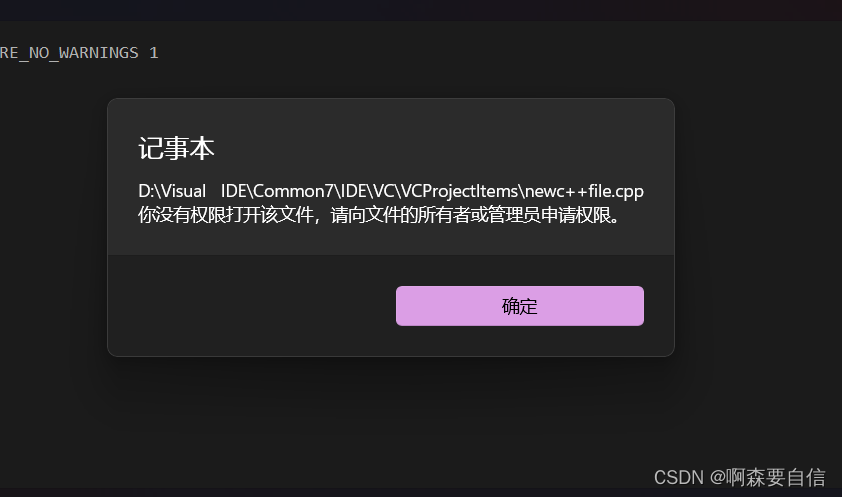Click the IDE\VC portion of the path
The width and height of the screenshot is (842, 497).
(x=367, y=191)
